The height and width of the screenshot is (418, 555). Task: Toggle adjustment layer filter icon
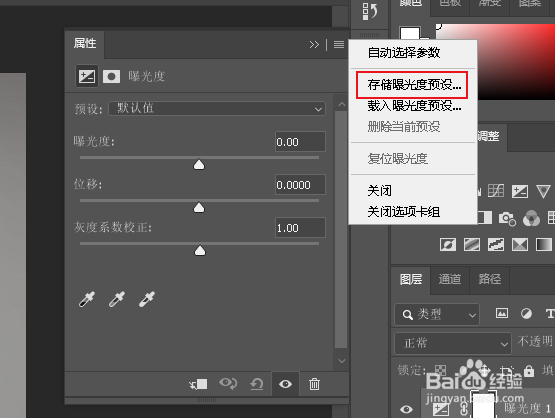526,314
